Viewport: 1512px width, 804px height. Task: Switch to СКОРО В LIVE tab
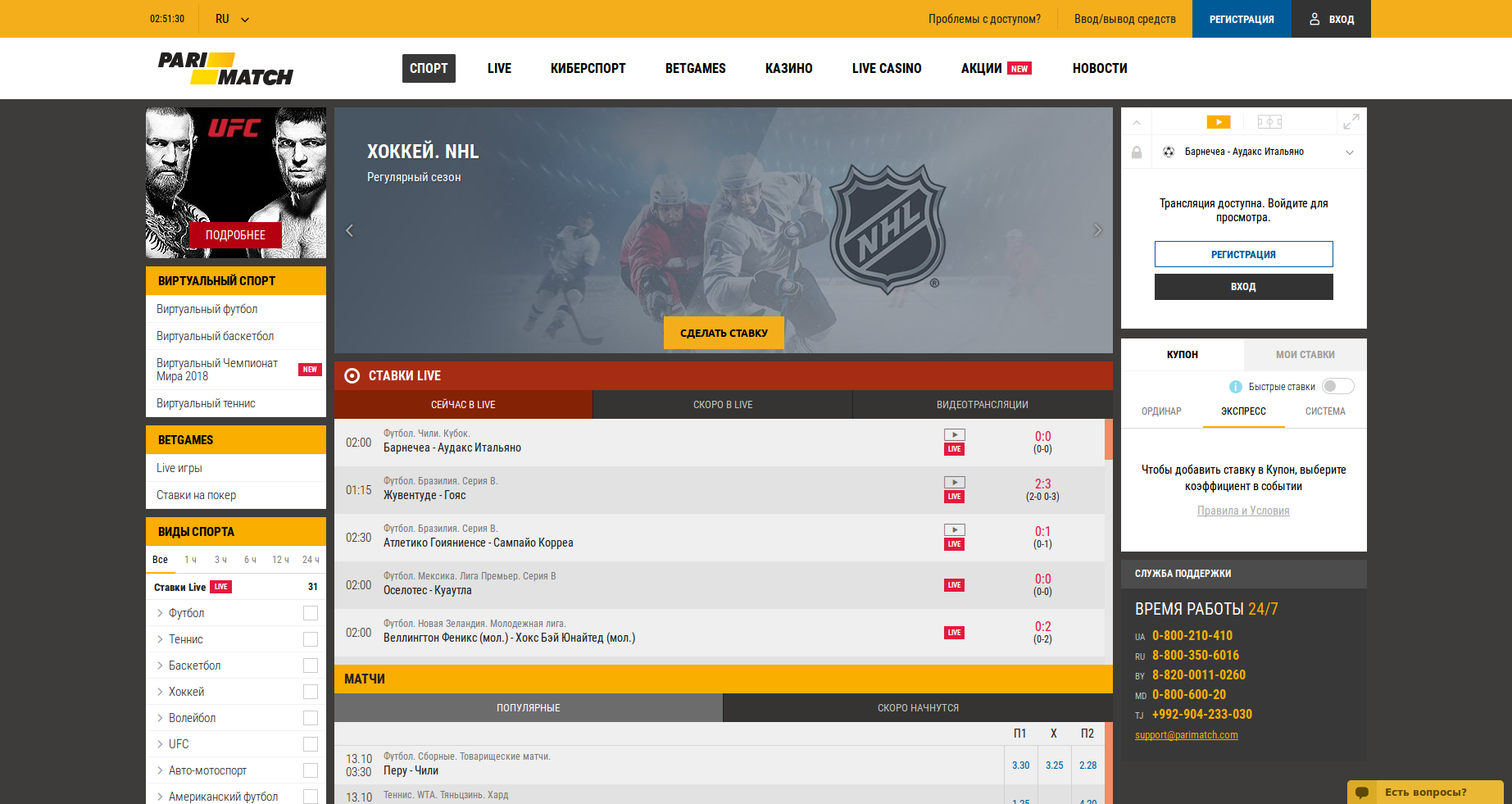[723, 405]
